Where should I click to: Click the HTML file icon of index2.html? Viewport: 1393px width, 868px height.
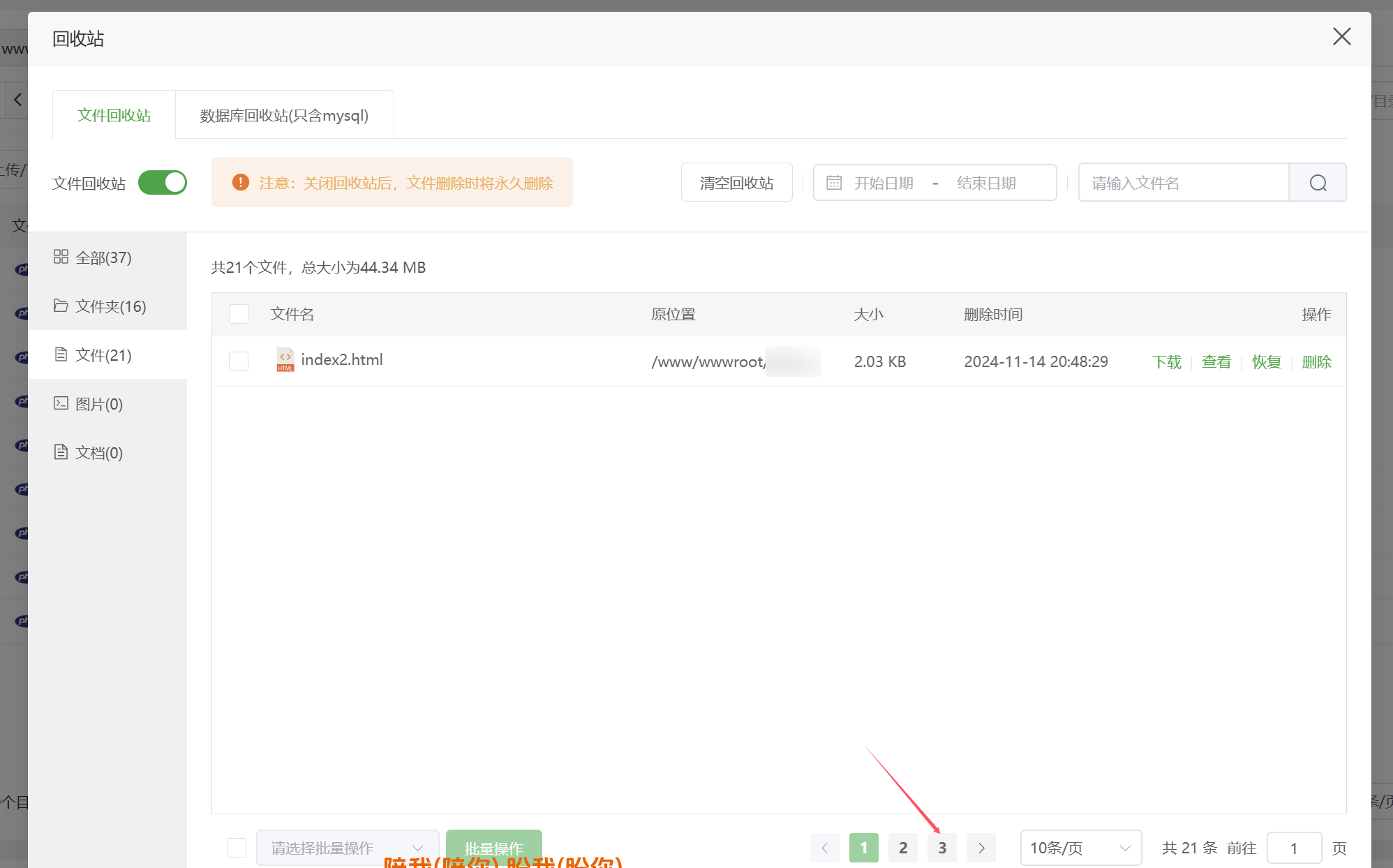point(285,360)
